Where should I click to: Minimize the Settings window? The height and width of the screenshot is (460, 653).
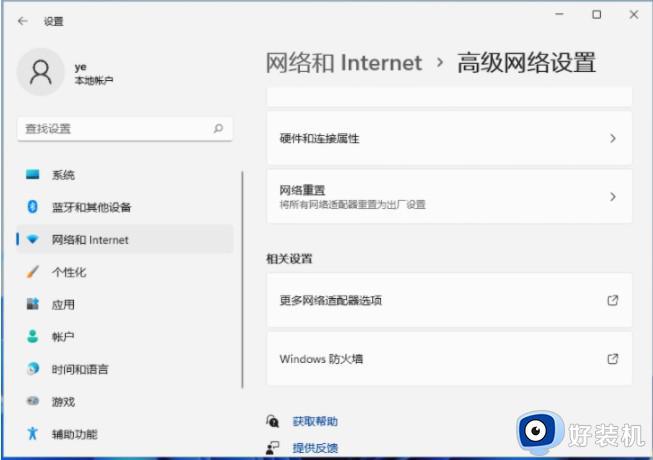pyautogui.click(x=559, y=15)
